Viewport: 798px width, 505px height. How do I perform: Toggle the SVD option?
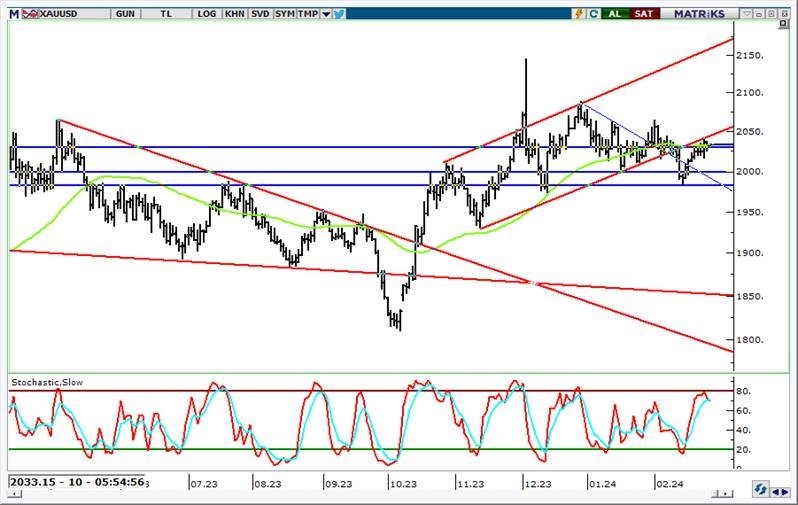(259, 13)
